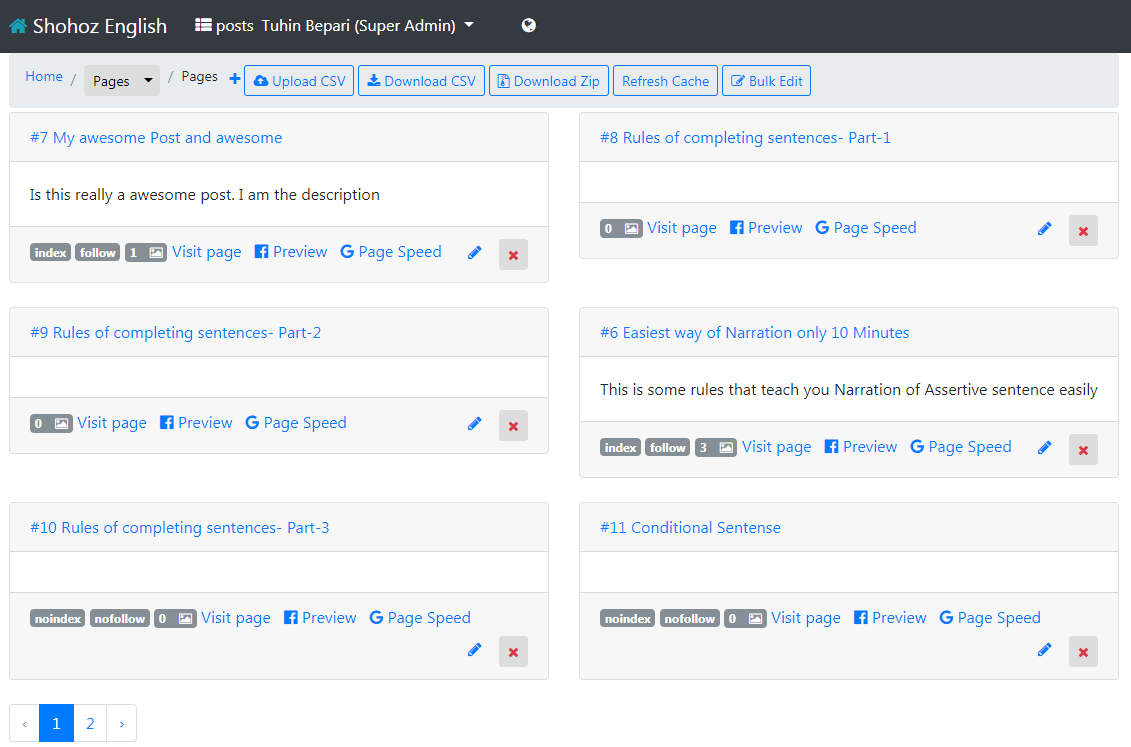This screenshot has width=1131, height=747.
Task: Go to pagination page 2
Action: coord(90,722)
